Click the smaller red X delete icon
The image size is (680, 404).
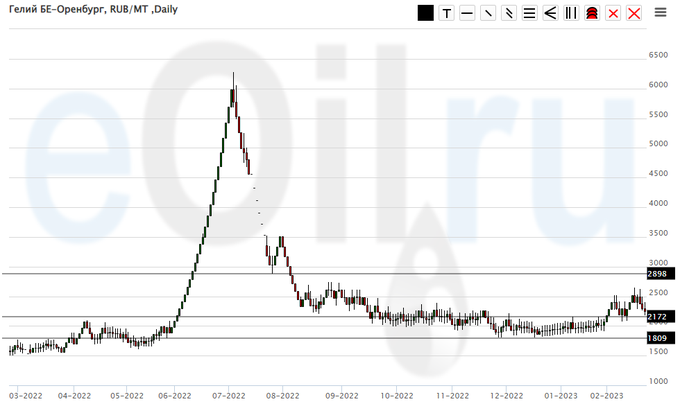point(612,13)
